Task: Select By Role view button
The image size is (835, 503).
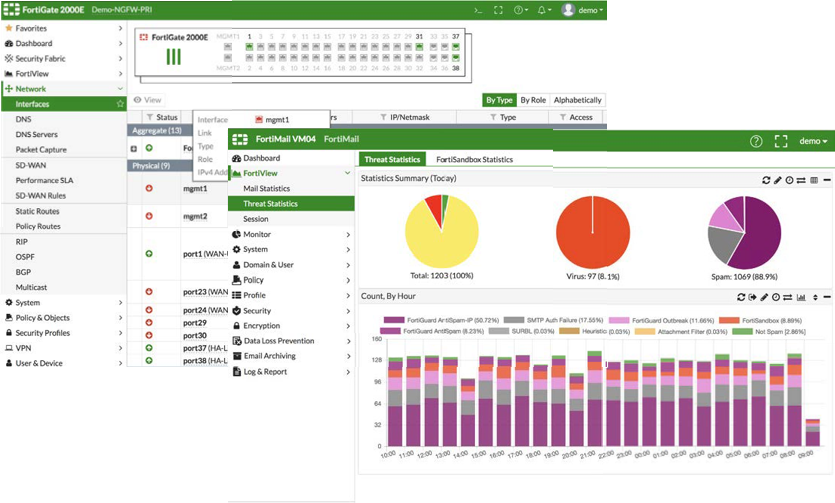Action: (533, 100)
